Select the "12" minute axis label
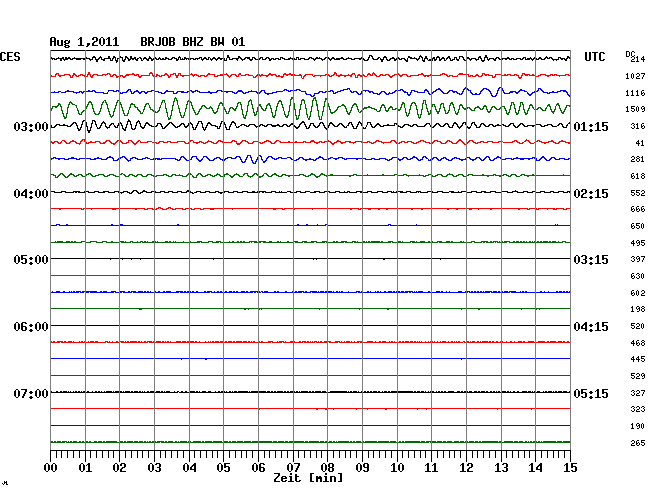This screenshot has height=494, width=650. (466, 468)
